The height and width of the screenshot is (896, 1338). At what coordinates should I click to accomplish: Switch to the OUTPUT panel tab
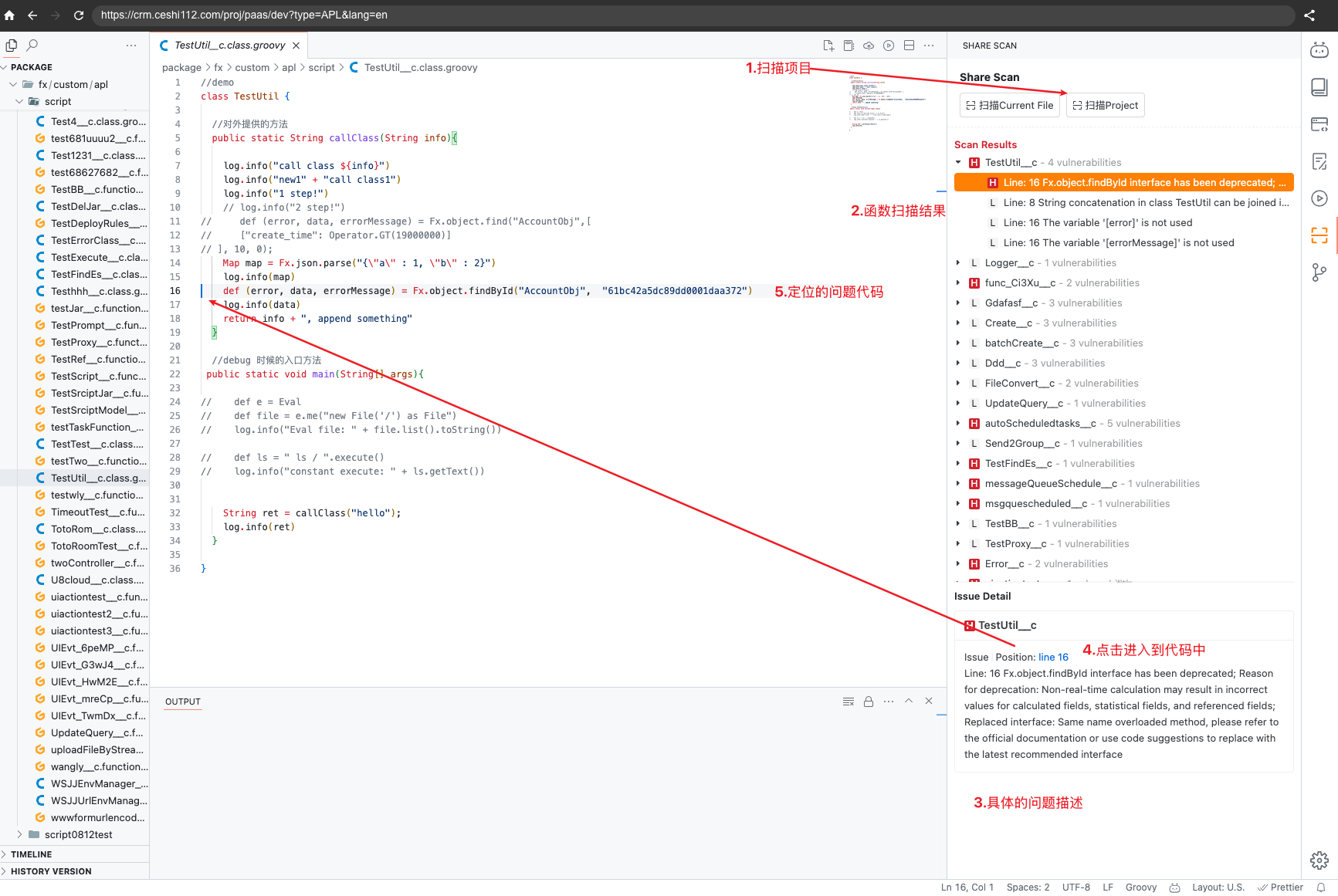click(x=183, y=702)
